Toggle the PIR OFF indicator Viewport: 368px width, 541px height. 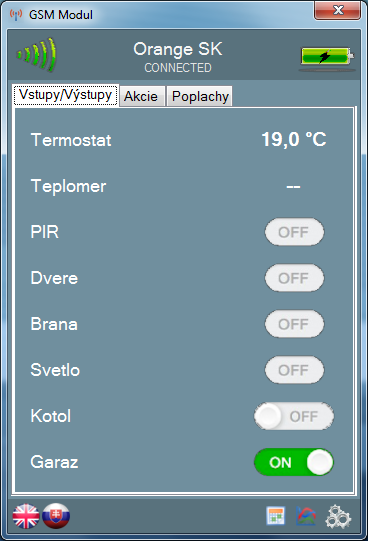tap(294, 232)
